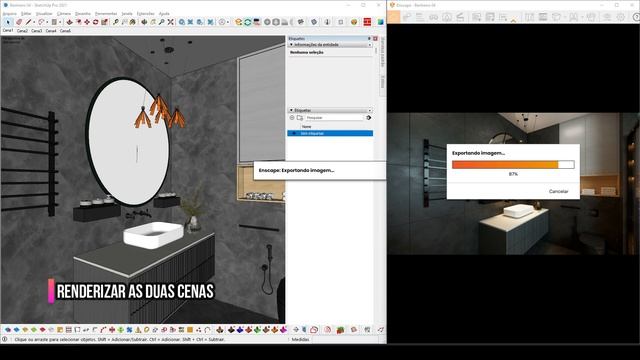The width and height of the screenshot is (640, 360).
Task: Click the Nome column header in tags
Action: (307, 127)
